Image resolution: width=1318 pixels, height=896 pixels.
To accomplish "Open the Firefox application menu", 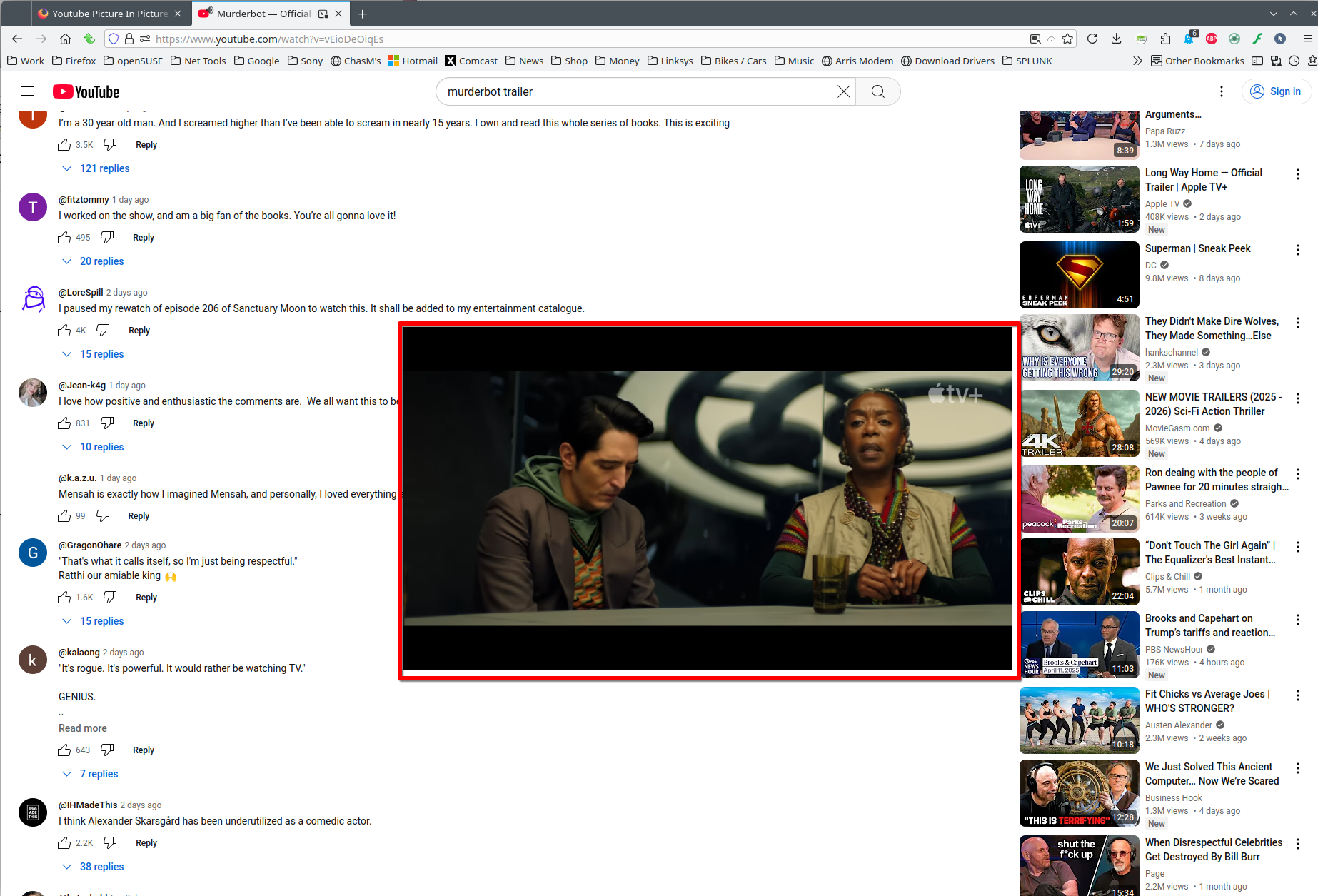I will click(1307, 39).
